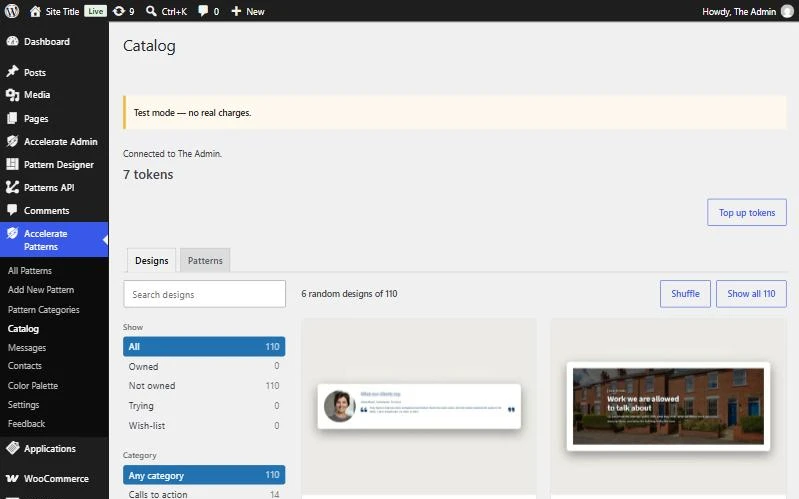Open the Contacts submenu link

[x=24, y=366]
